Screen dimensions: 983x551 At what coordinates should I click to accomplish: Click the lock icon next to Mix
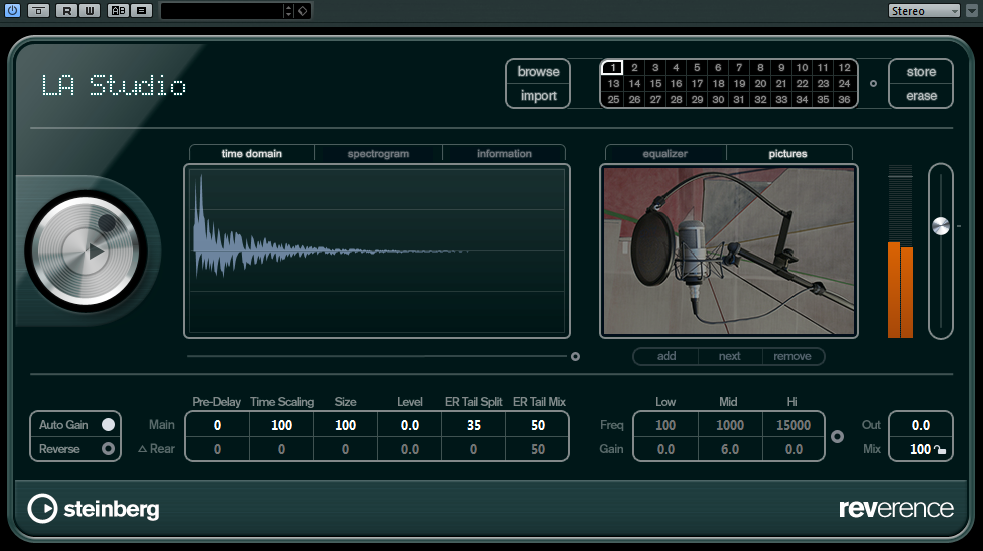[x=940, y=450]
